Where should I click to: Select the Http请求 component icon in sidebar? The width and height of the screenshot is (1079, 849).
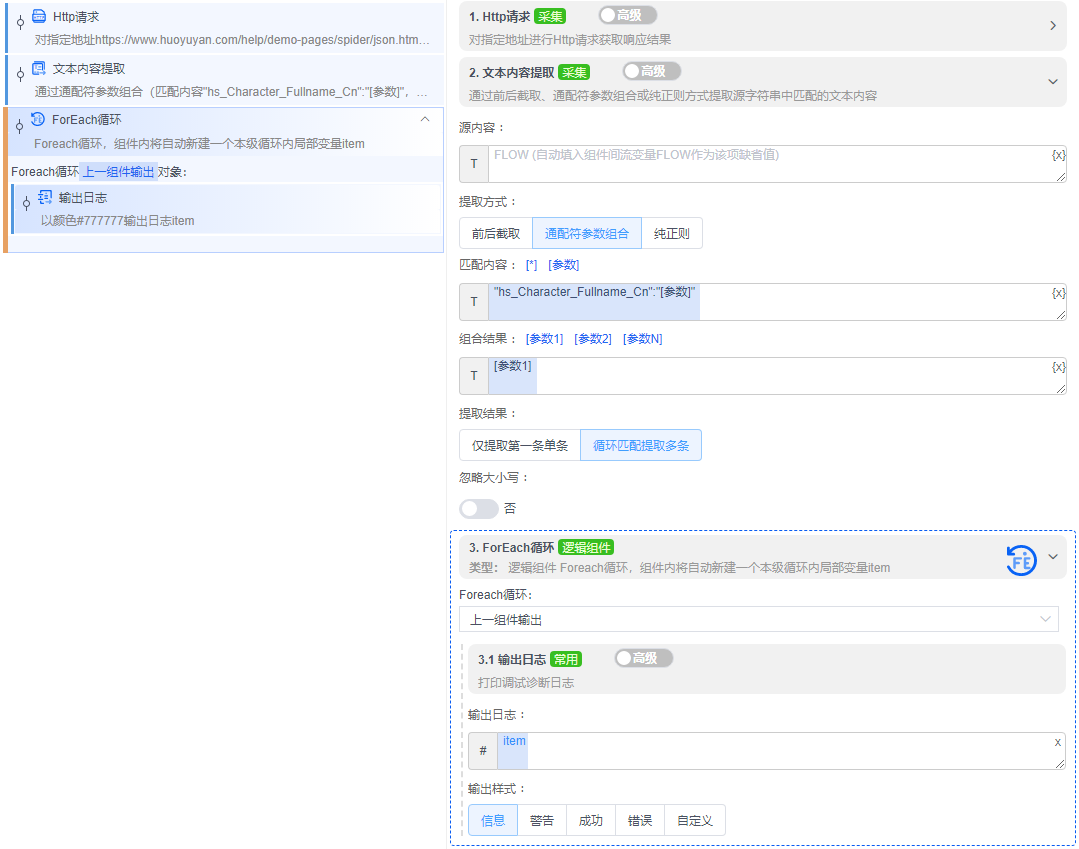(x=37, y=15)
